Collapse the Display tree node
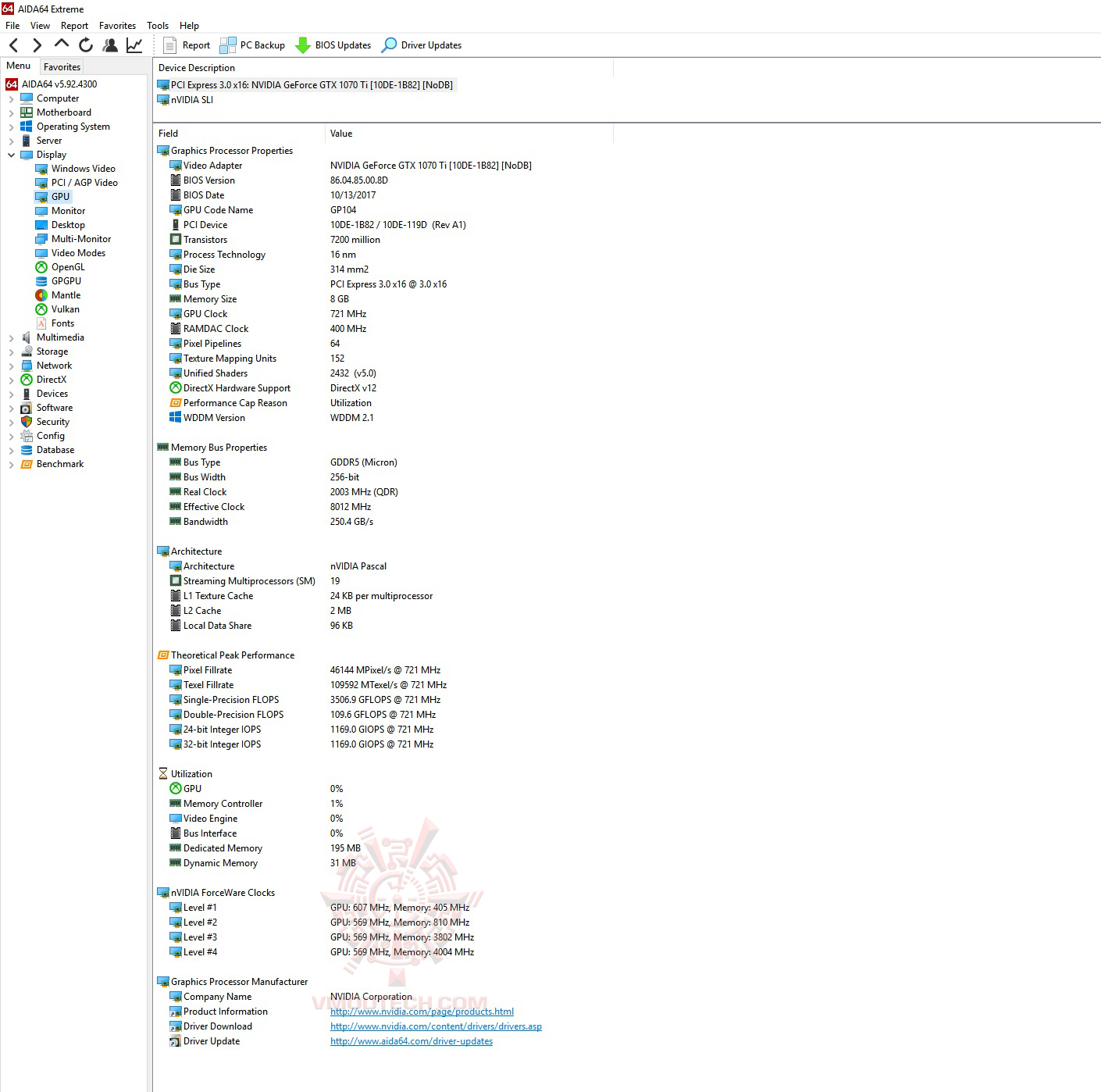The width and height of the screenshot is (1101, 1092). [x=11, y=155]
